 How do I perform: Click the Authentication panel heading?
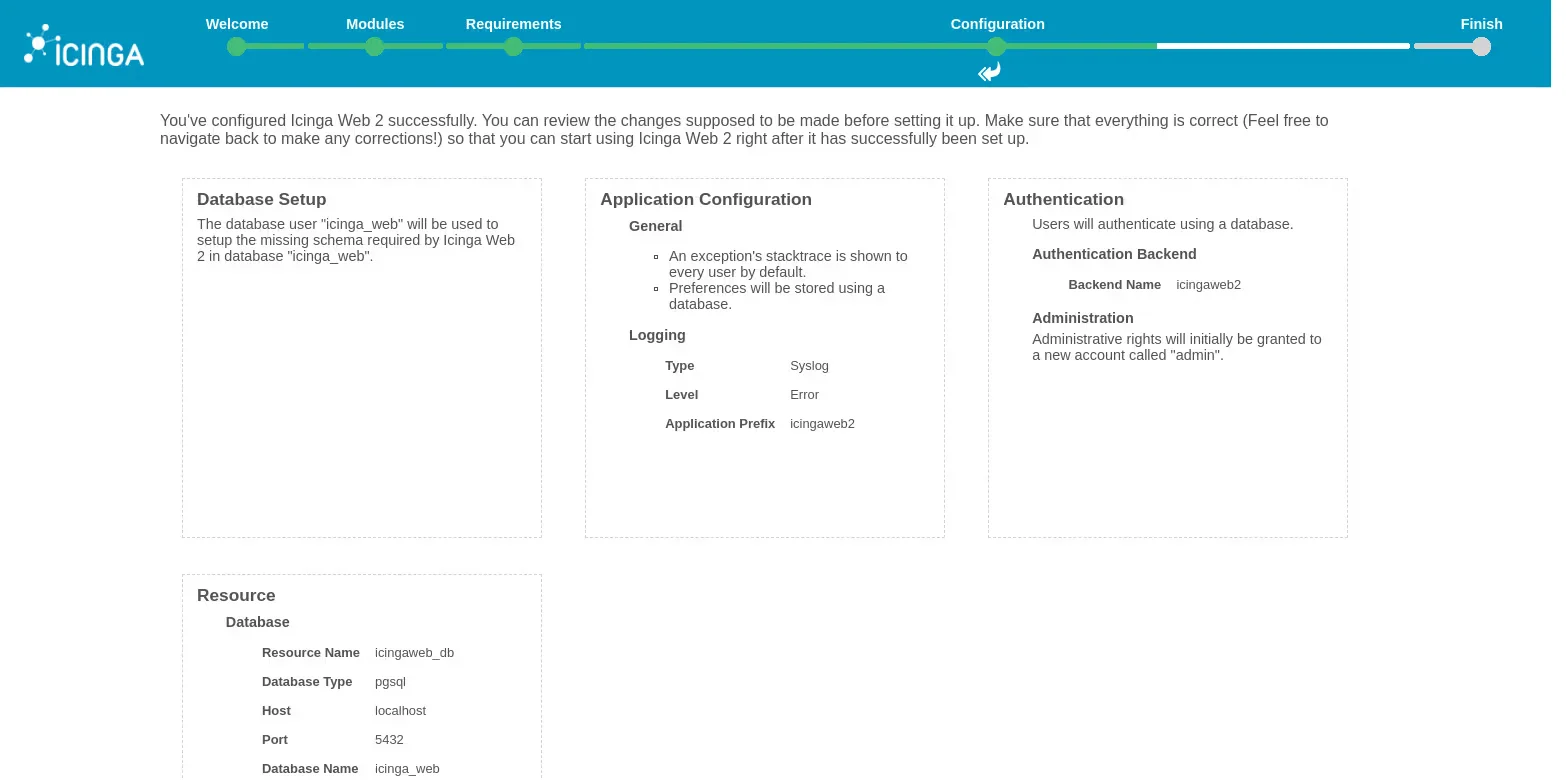[1063, 199]
